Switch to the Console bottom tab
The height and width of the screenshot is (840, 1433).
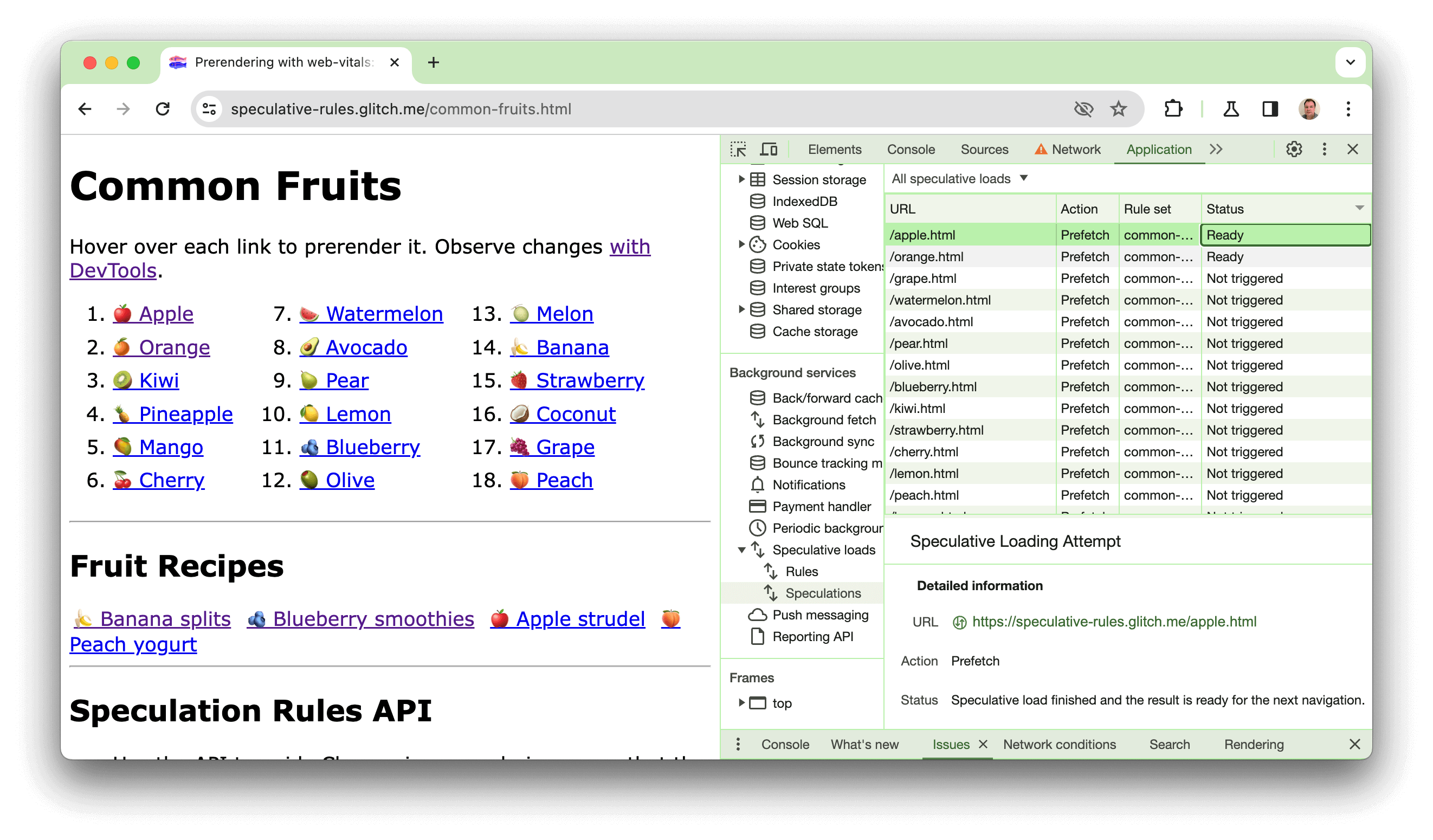coord(783,744)
